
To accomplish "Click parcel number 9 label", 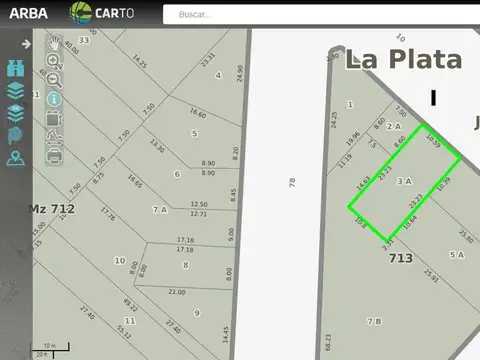I will [197, 313].
